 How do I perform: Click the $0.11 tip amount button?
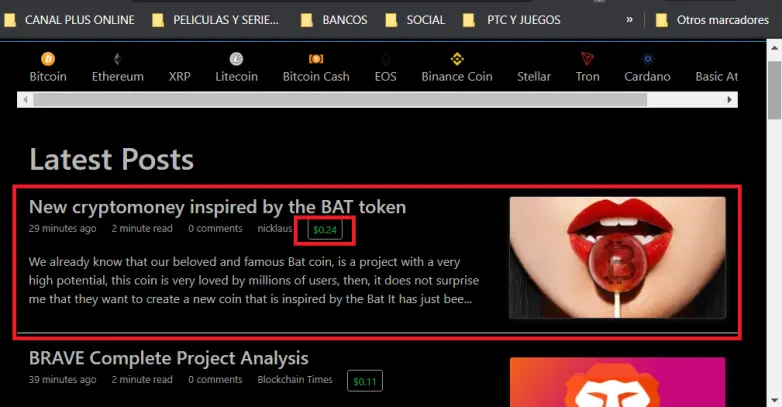[365, 381]
